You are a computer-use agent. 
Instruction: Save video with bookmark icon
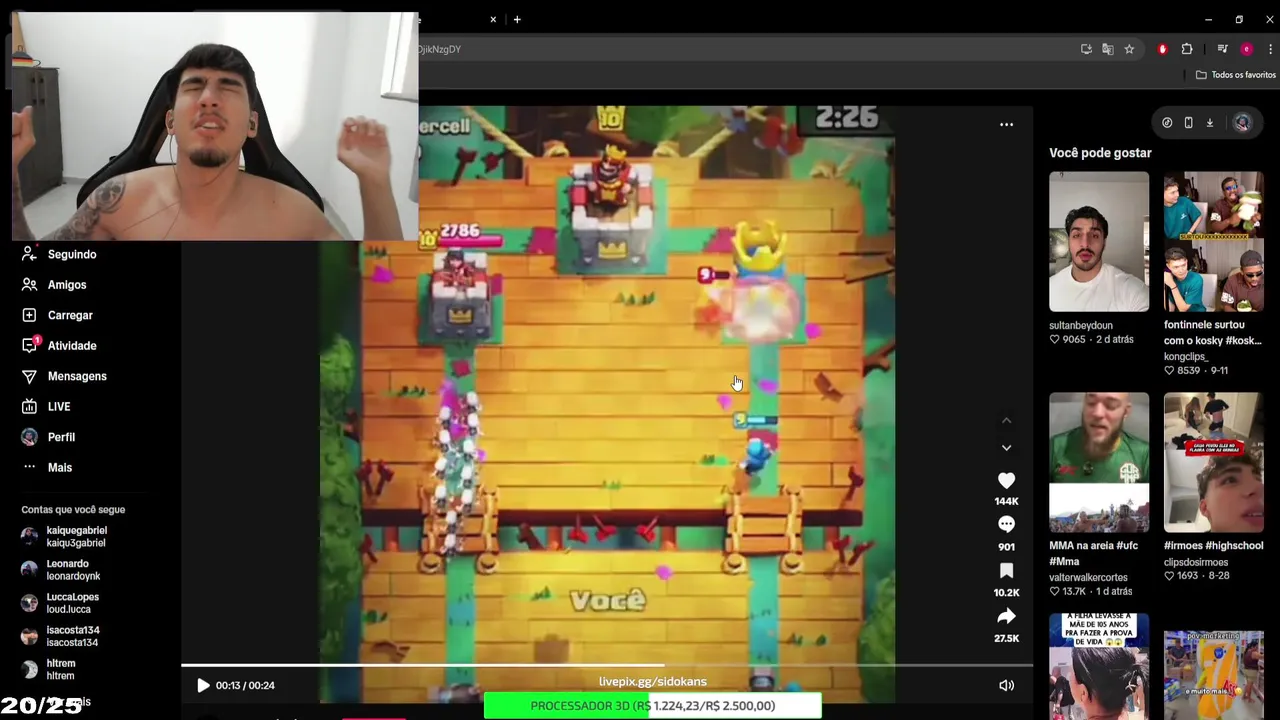pyautogui.click(x=1006, y=570)
